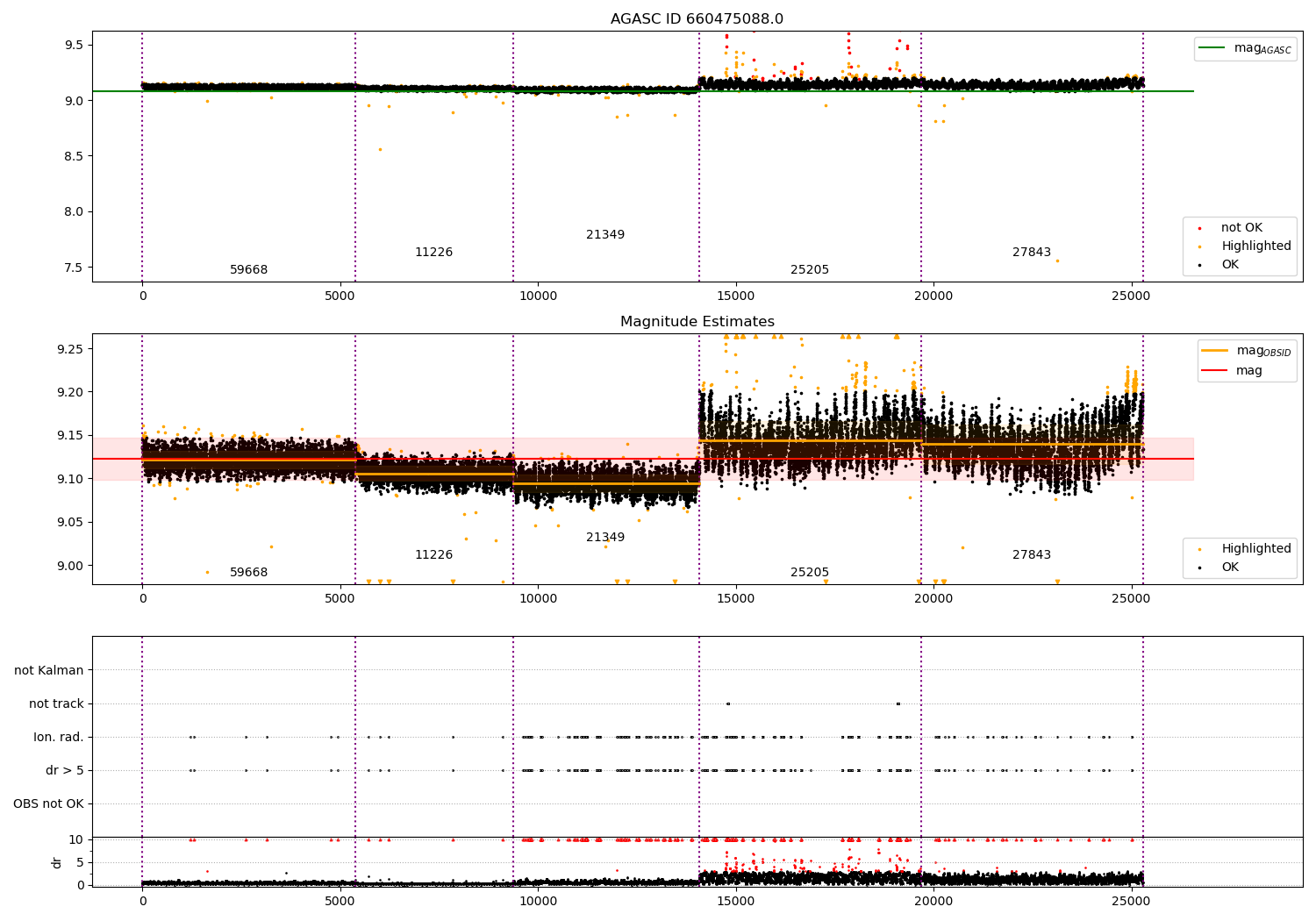Viewport: 1316px width, 921px height.
Task: Click OBSID label 25205 in top plot
Action: (x=810, y=270)
